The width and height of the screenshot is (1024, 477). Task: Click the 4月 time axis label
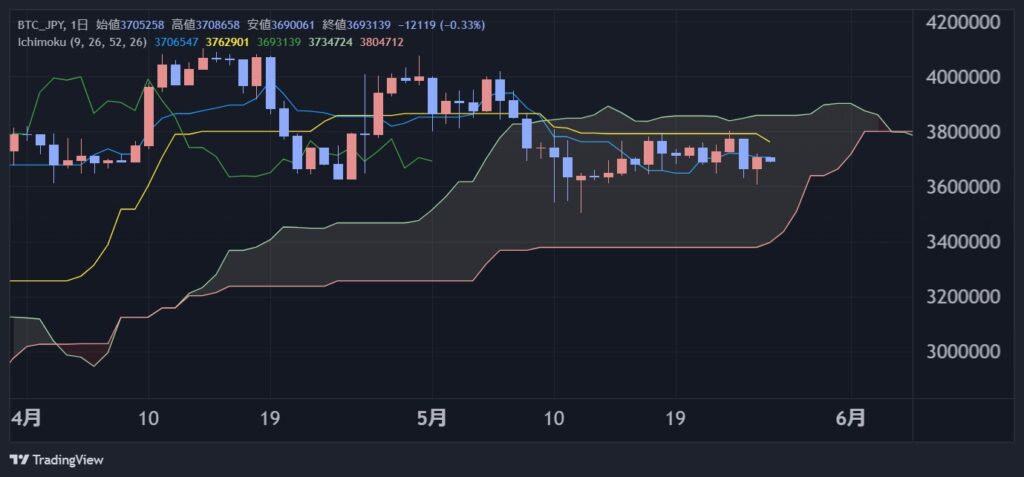(27, 418)
